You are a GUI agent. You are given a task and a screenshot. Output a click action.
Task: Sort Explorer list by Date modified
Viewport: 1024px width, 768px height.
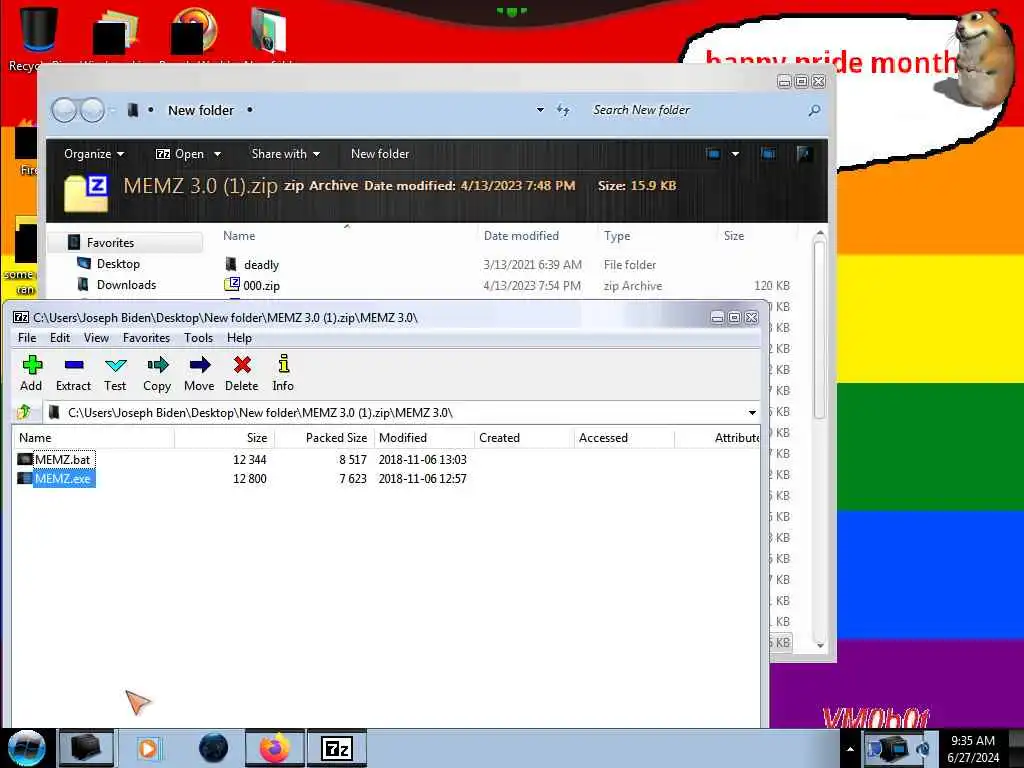pyautogui.click(x=521, y=236)
